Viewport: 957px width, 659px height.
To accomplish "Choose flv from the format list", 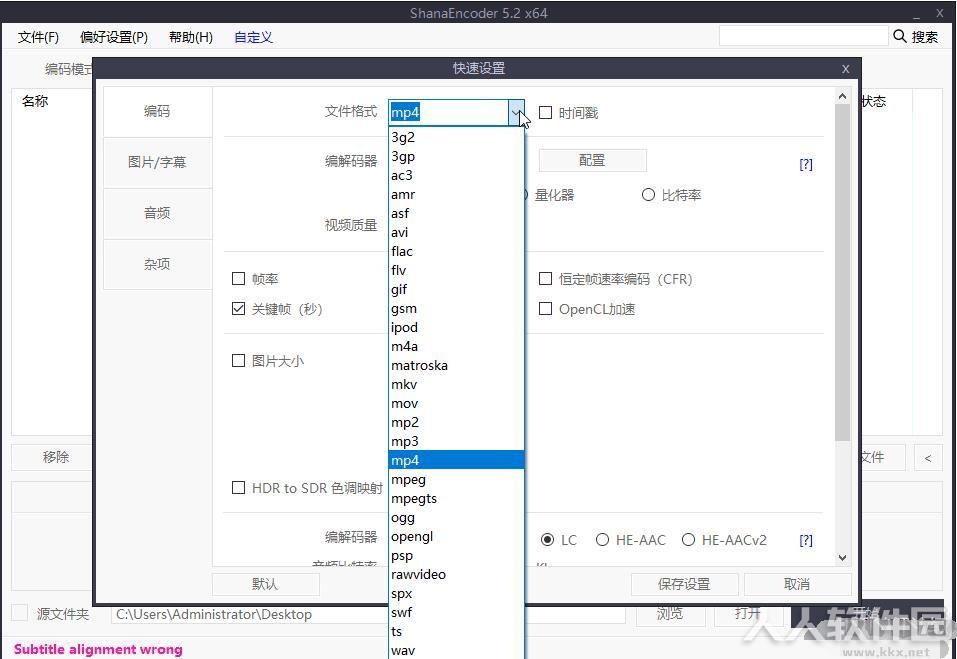I will point(457,270).
